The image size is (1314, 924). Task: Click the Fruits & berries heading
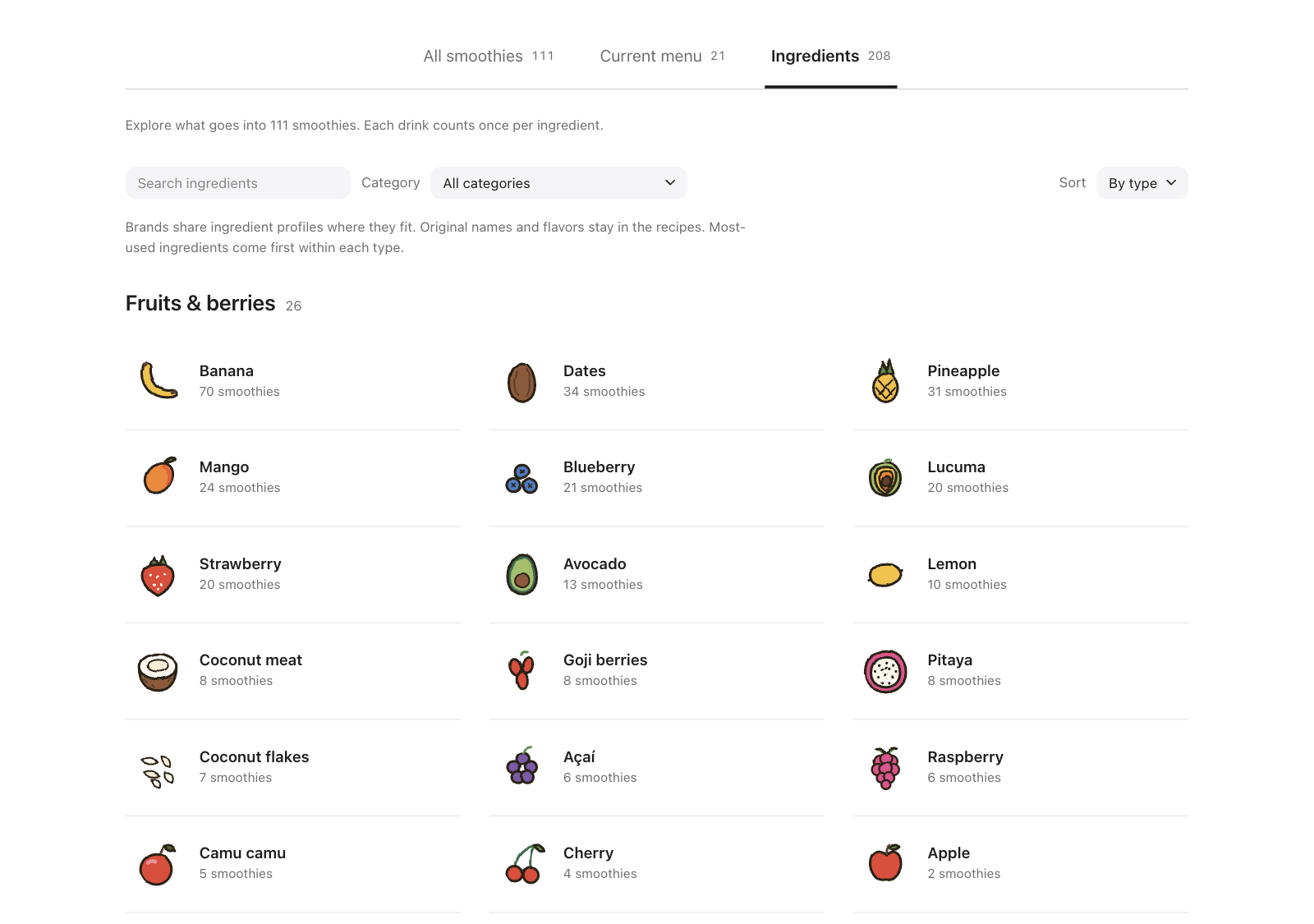(200, 304)
